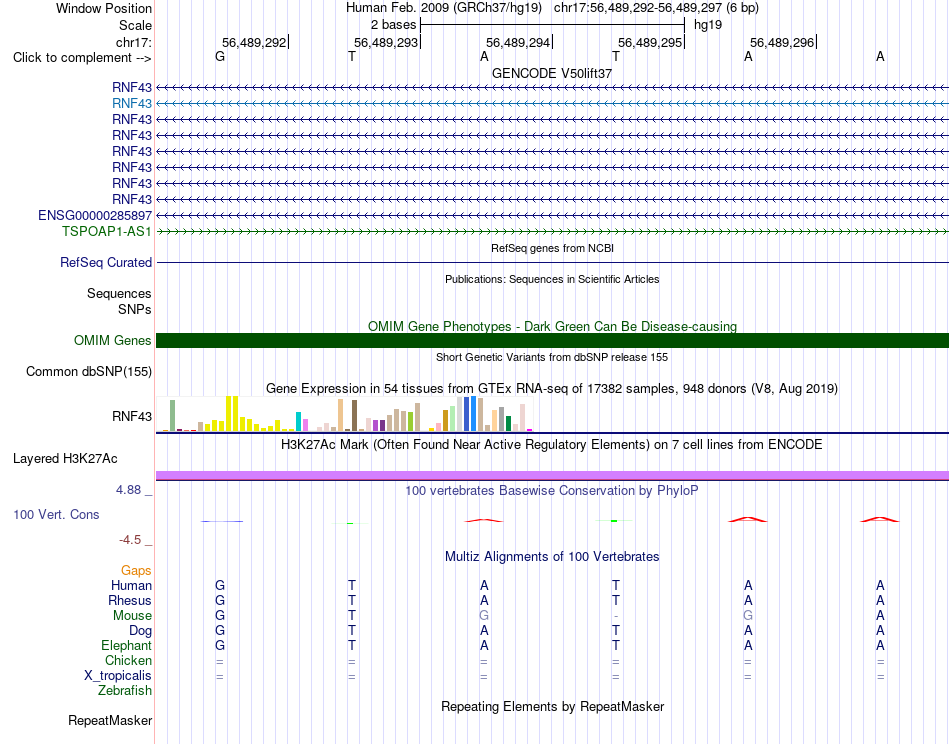This screenshot has width=950, height=744.
Task: Click the Chicken alignment row label
Action: pos(128,660)
